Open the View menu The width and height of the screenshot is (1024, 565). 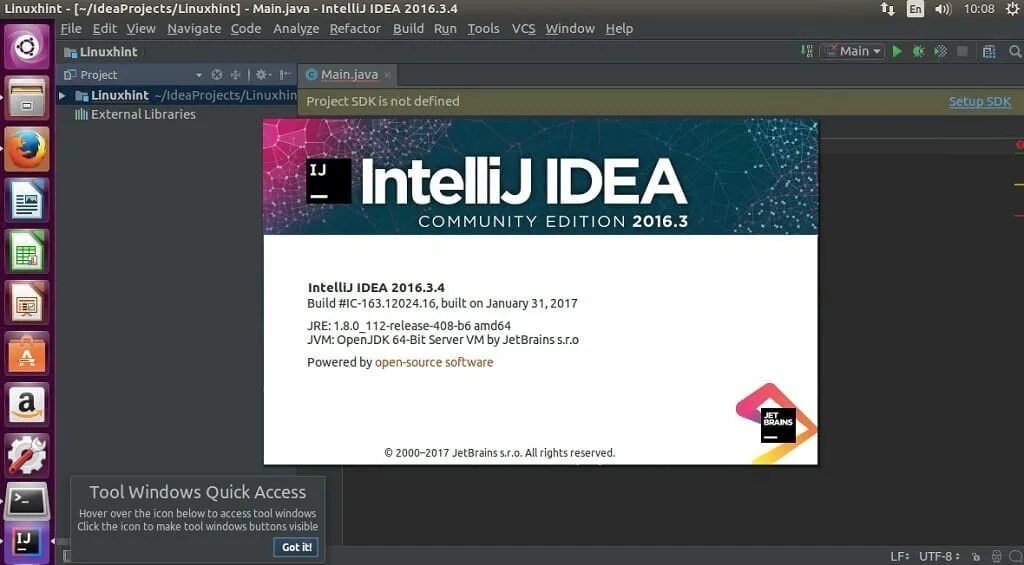[x=141, y=29]
